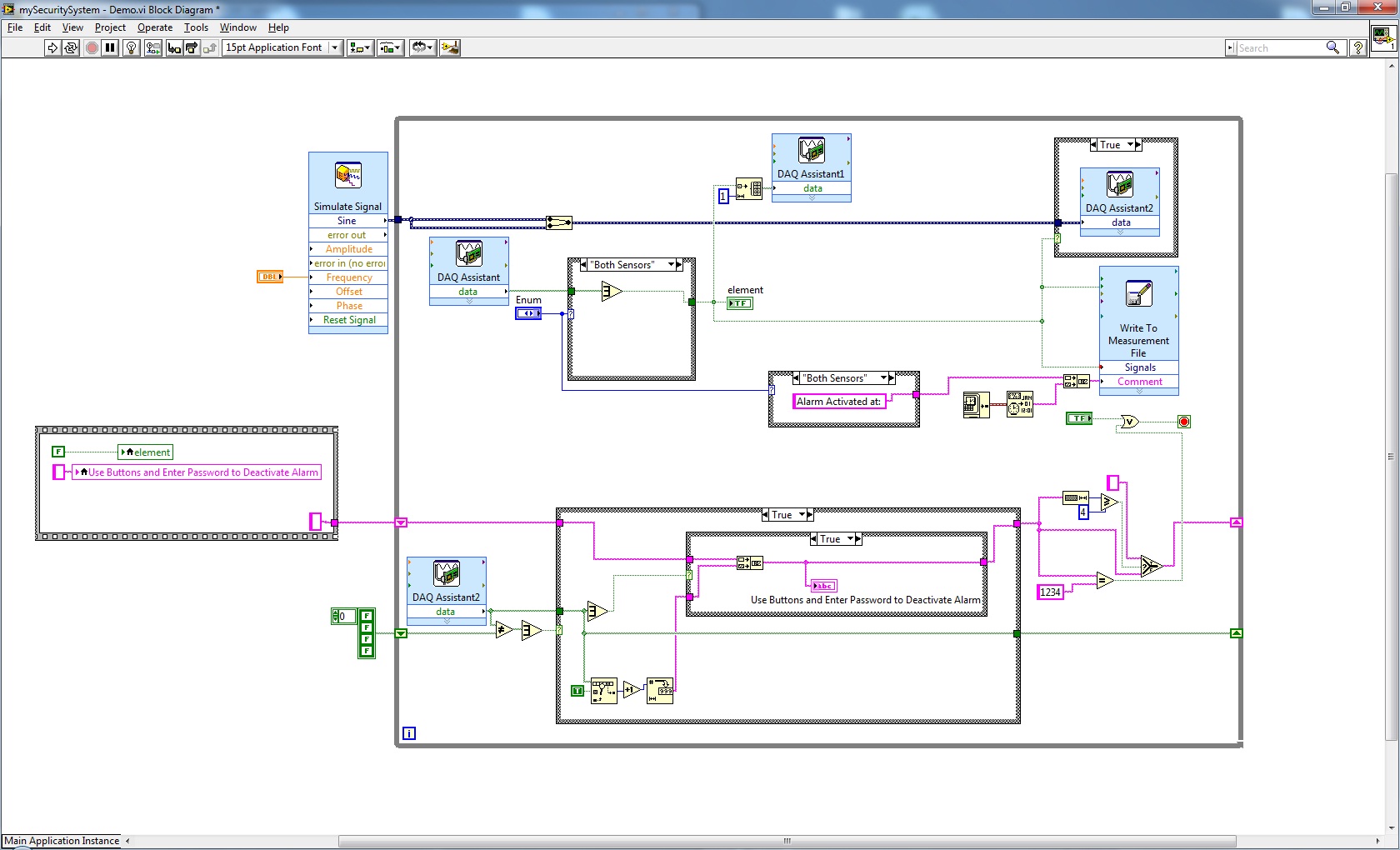
Task: Click in the Search field
Action: 1279,47
